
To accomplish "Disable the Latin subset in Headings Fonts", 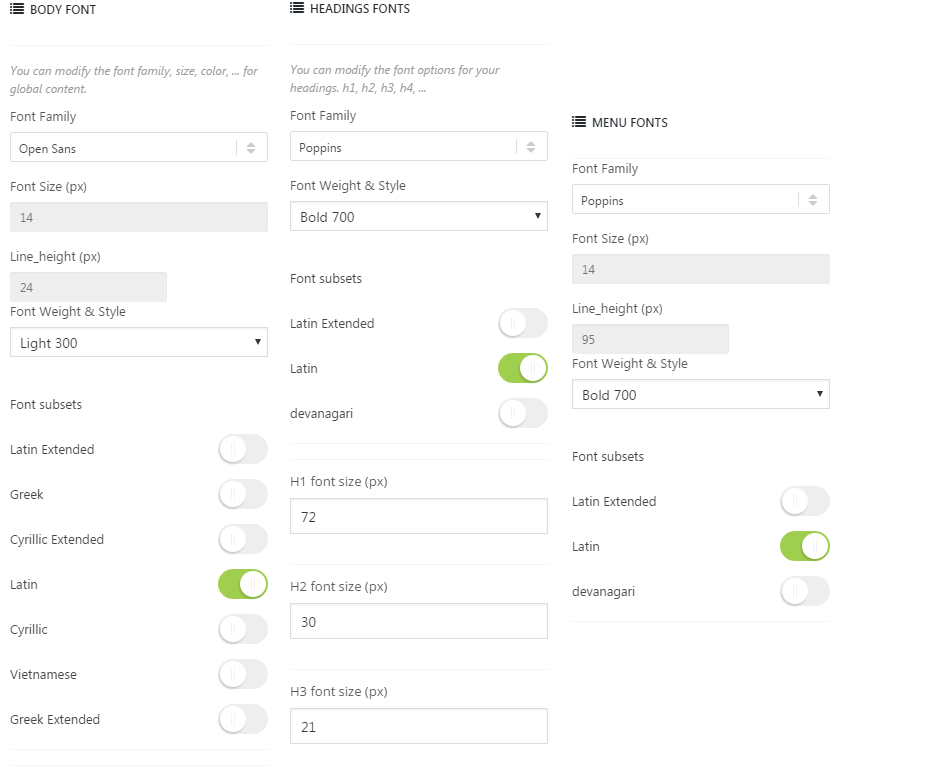I will (x=522, y=368).
